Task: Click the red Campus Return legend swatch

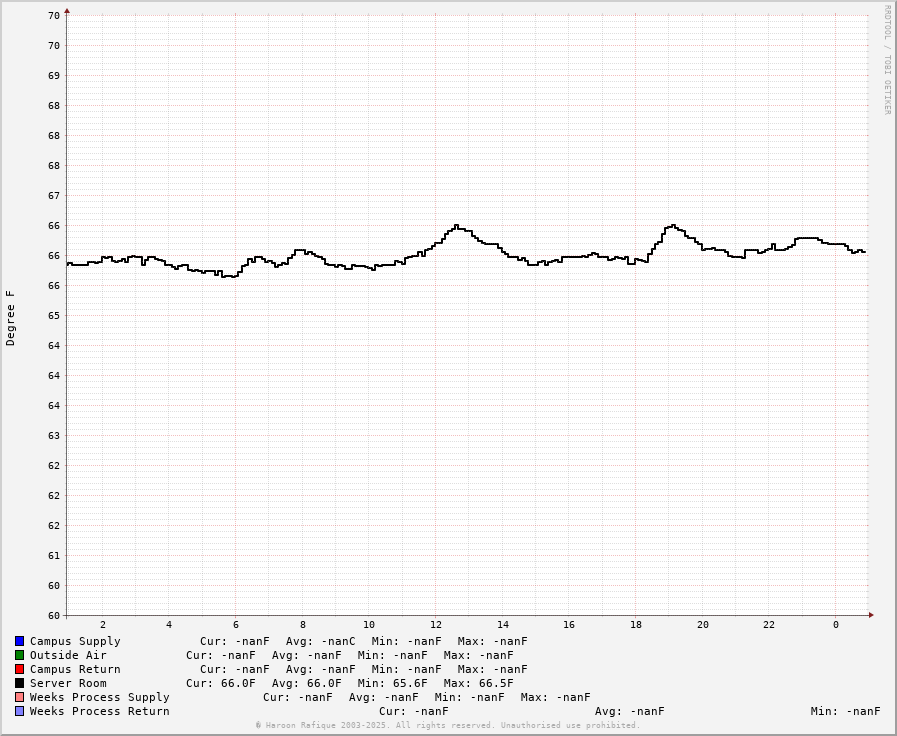Action: 19,669
